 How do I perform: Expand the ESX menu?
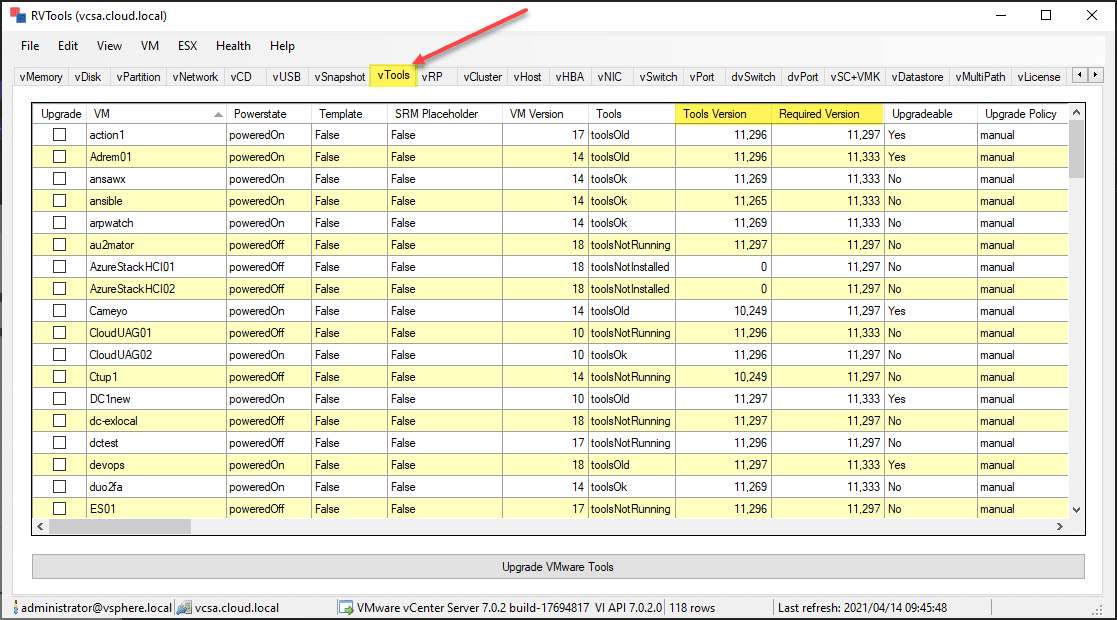pos(187,46)
